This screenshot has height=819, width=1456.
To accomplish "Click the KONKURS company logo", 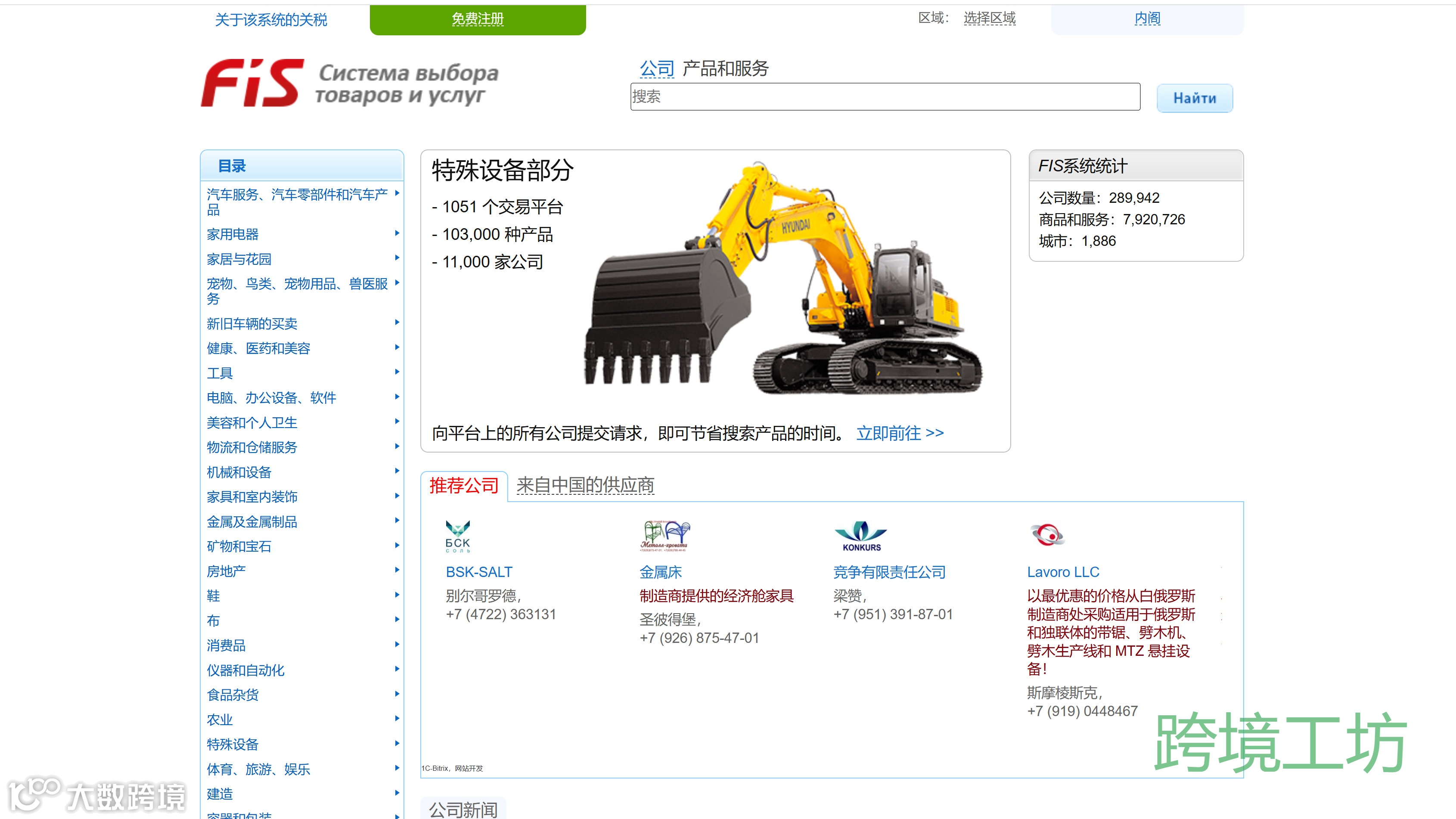I will pyautogui.click(x=861, y=536).
